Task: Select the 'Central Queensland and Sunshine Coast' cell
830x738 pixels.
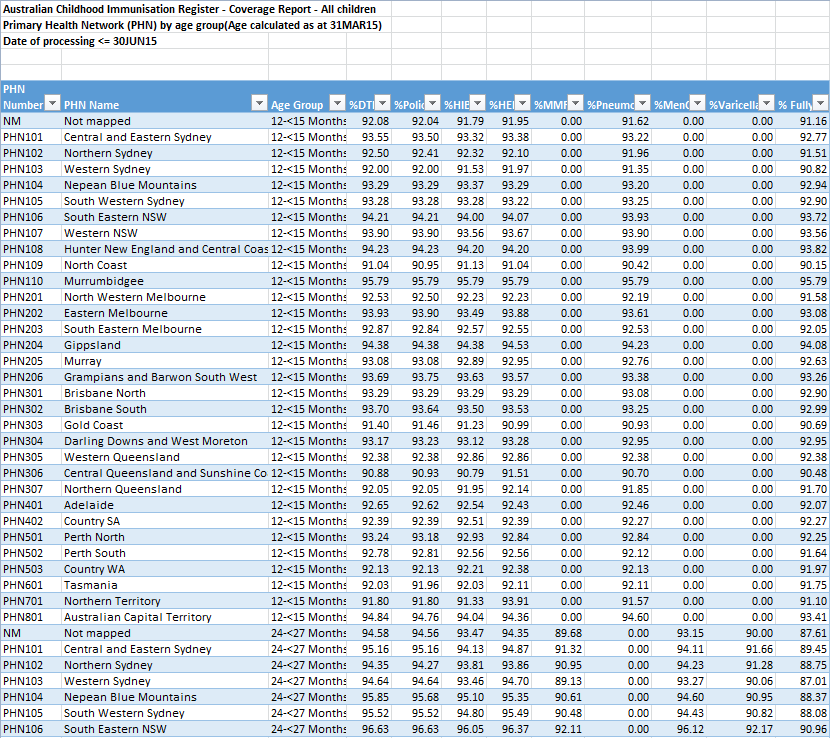Action: [165, 473]
